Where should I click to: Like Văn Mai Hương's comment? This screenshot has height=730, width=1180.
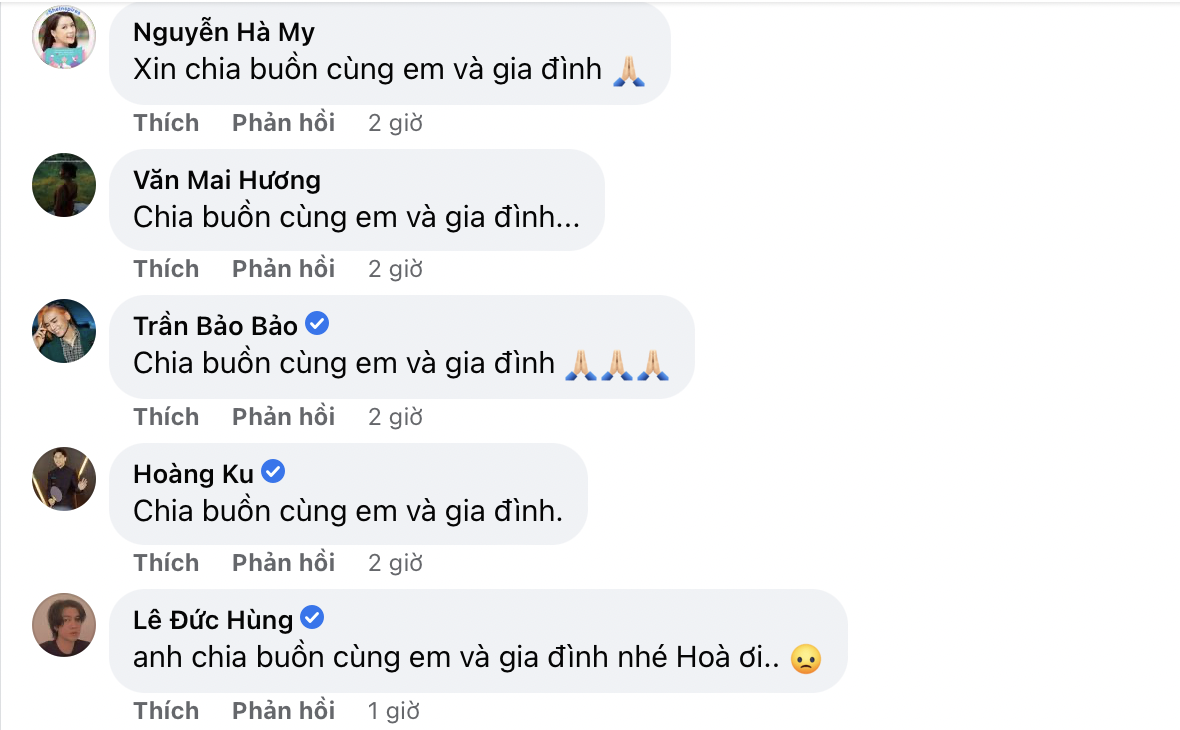[x=166, y=269]
